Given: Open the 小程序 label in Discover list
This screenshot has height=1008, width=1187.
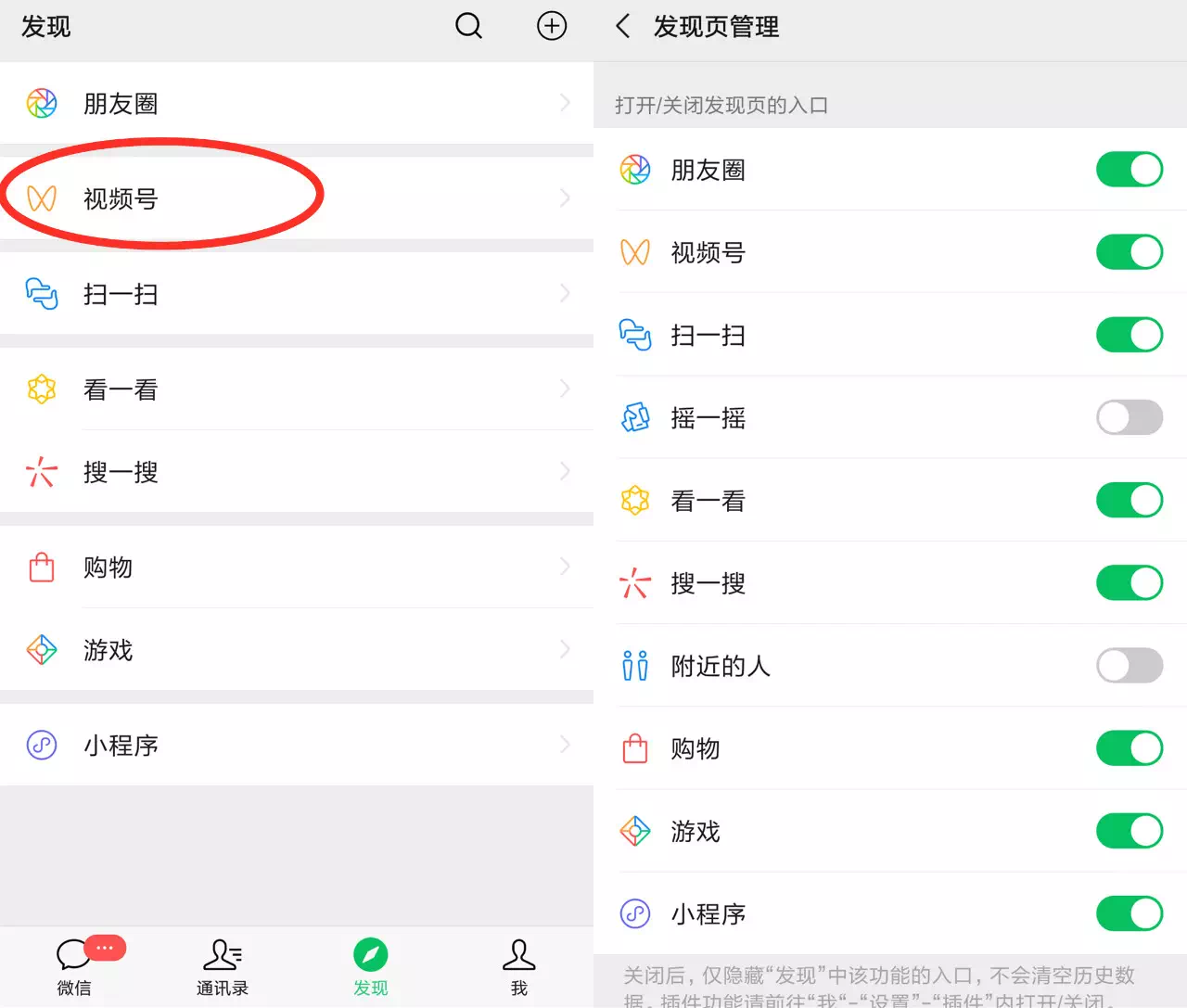Looking at the screenshot, I should (121, 746).
